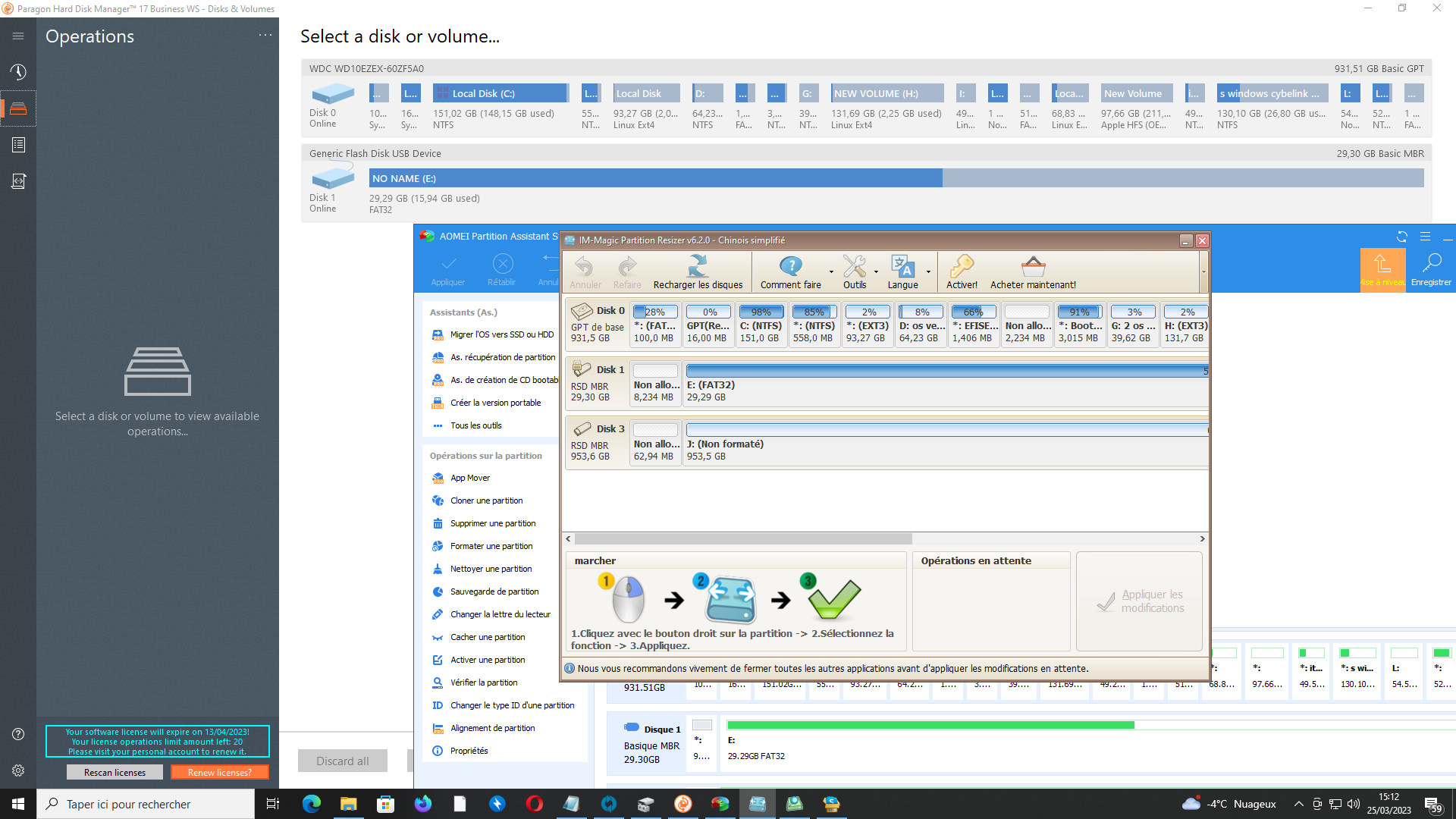
Task: Open Paragon task list sidebar icon
Action: tap(18, 145)
